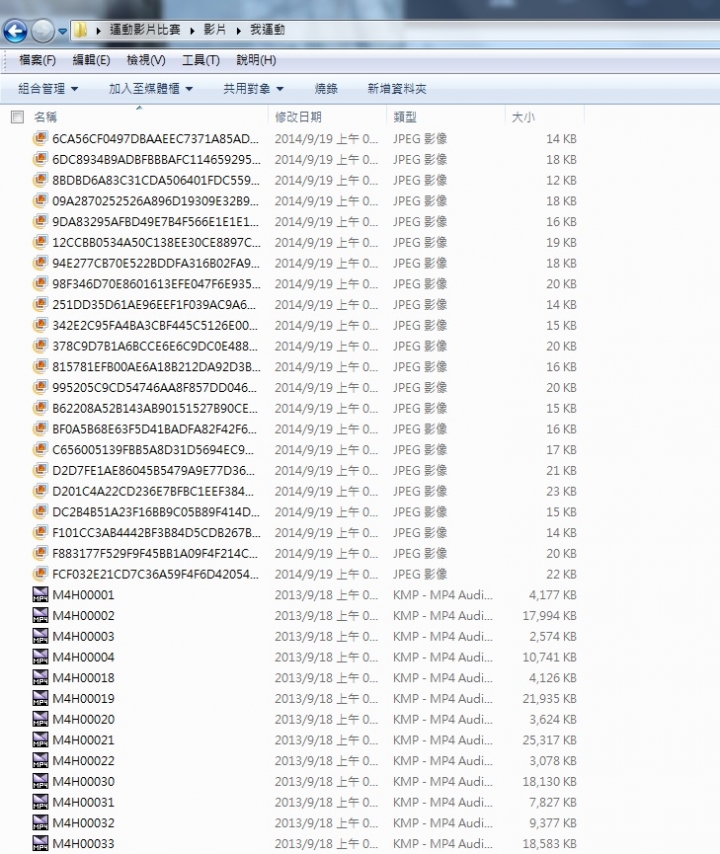This screenshot has height=854, width=720.
Task: Select the M4H00030 video file name
Action: 83,782
